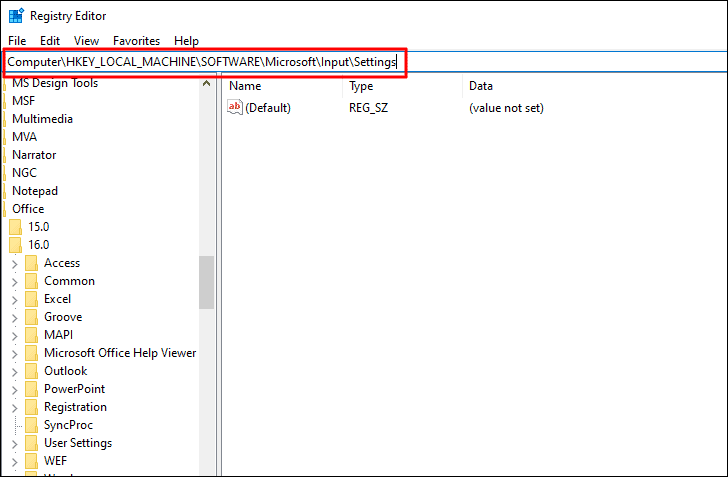Expand the Excel key
Image resolution: width=728 pixels, height=477 pixels.
14,300
